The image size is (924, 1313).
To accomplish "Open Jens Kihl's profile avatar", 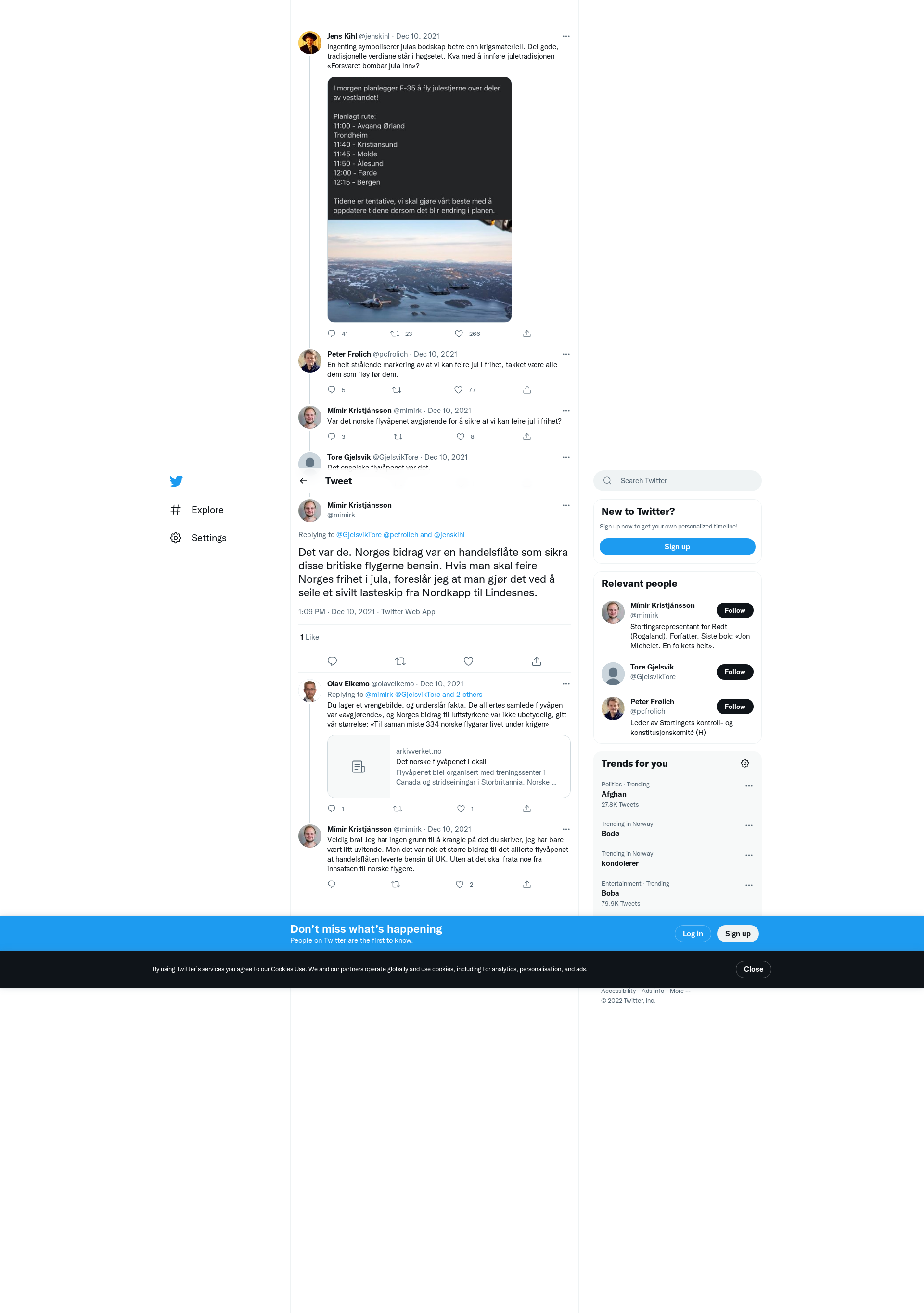I will point(310,43).
